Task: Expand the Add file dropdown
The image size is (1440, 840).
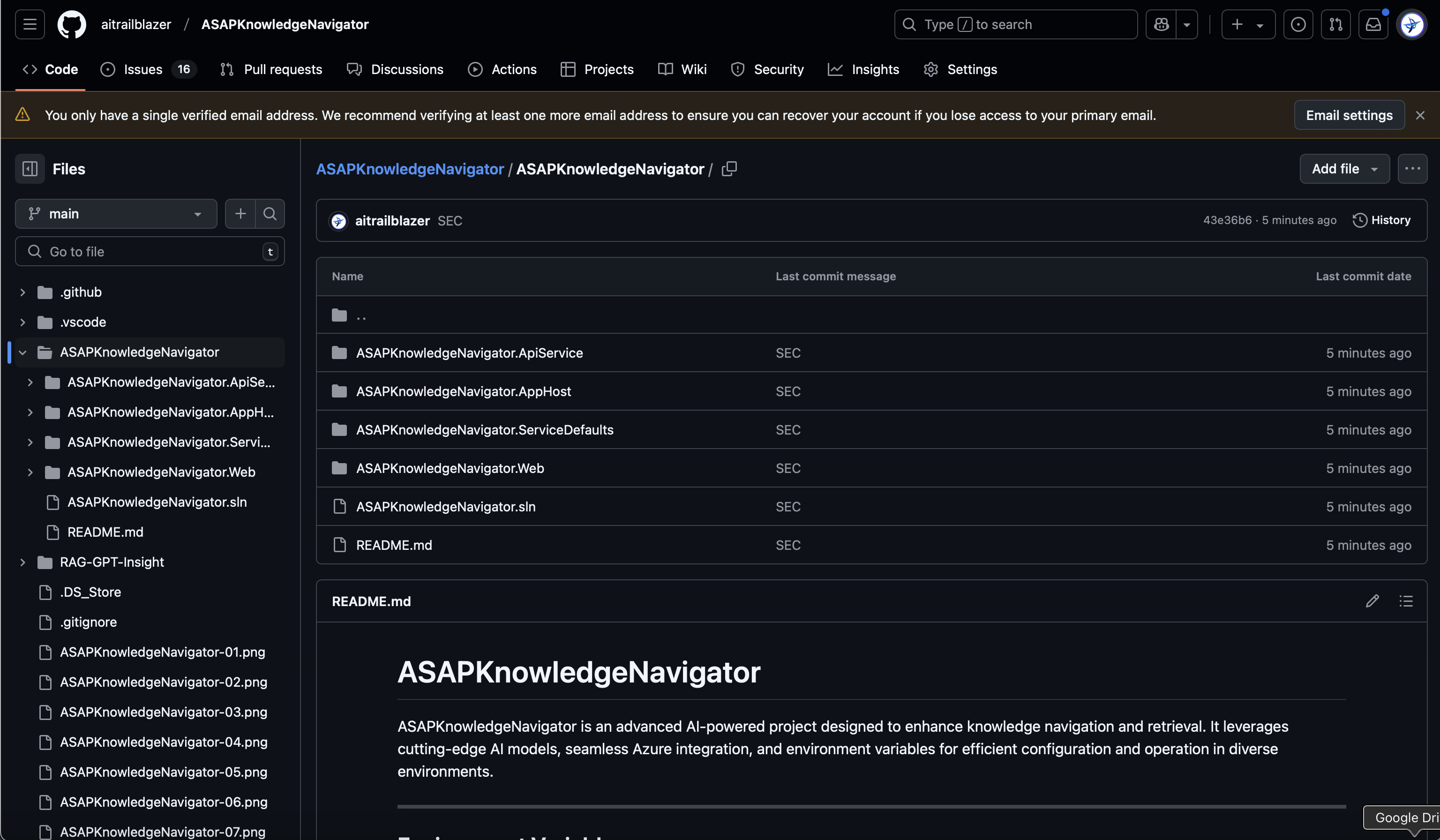Action: pyautogui.click(x=1344, y=169)
